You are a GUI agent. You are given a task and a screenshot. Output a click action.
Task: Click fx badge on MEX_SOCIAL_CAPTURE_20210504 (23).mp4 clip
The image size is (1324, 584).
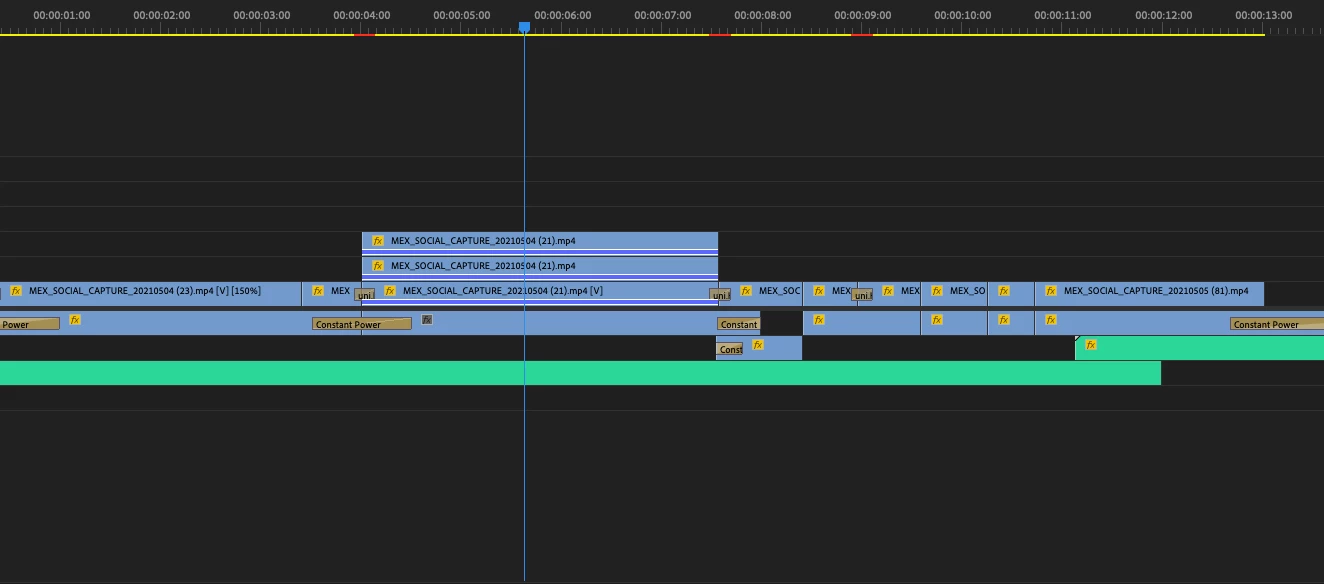(x=16, y=291)
